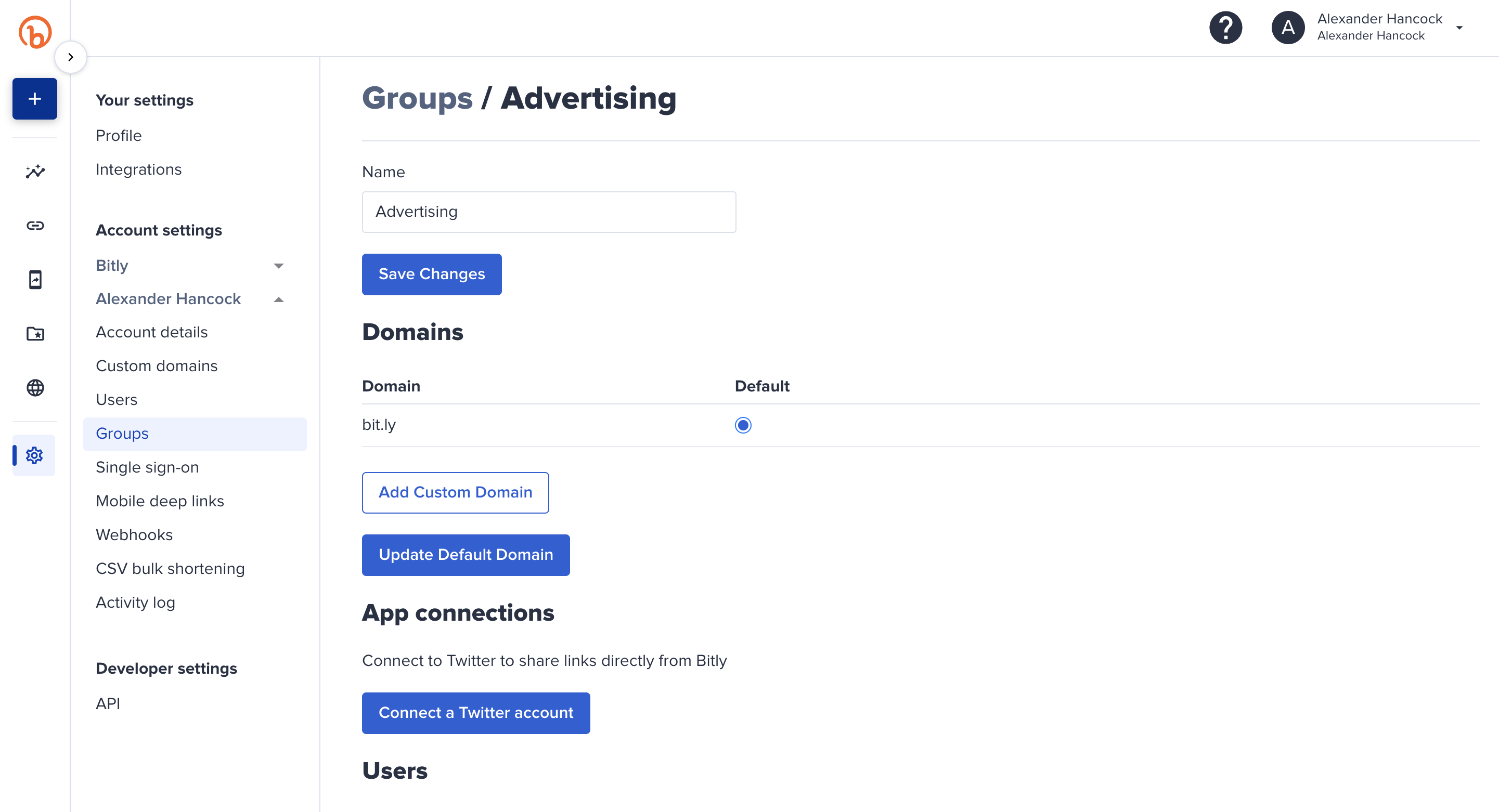The height and width of the screenshot is (812, 1499).
Task: Open the custom domains globe icon
Action: 35,388
